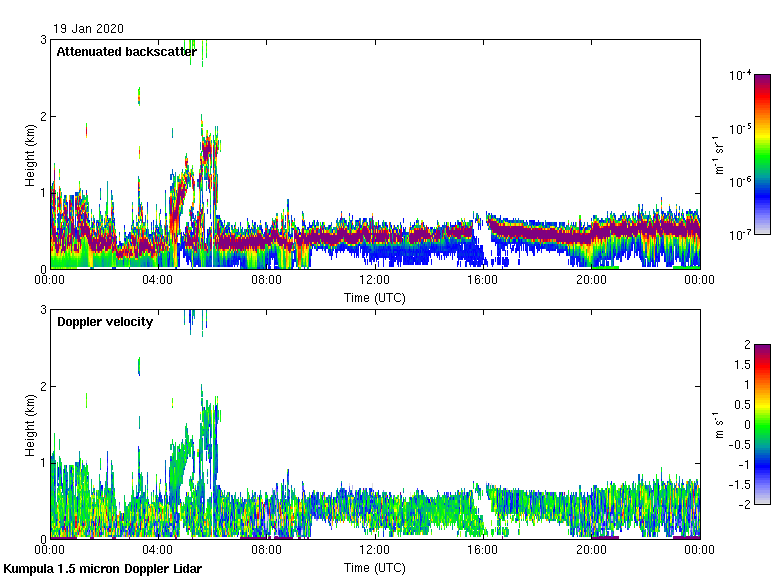Screen dimensions: 780x580
Task: Click the 10^-7 label on the backscatter colorbar
Action: (x=741, y=236)
